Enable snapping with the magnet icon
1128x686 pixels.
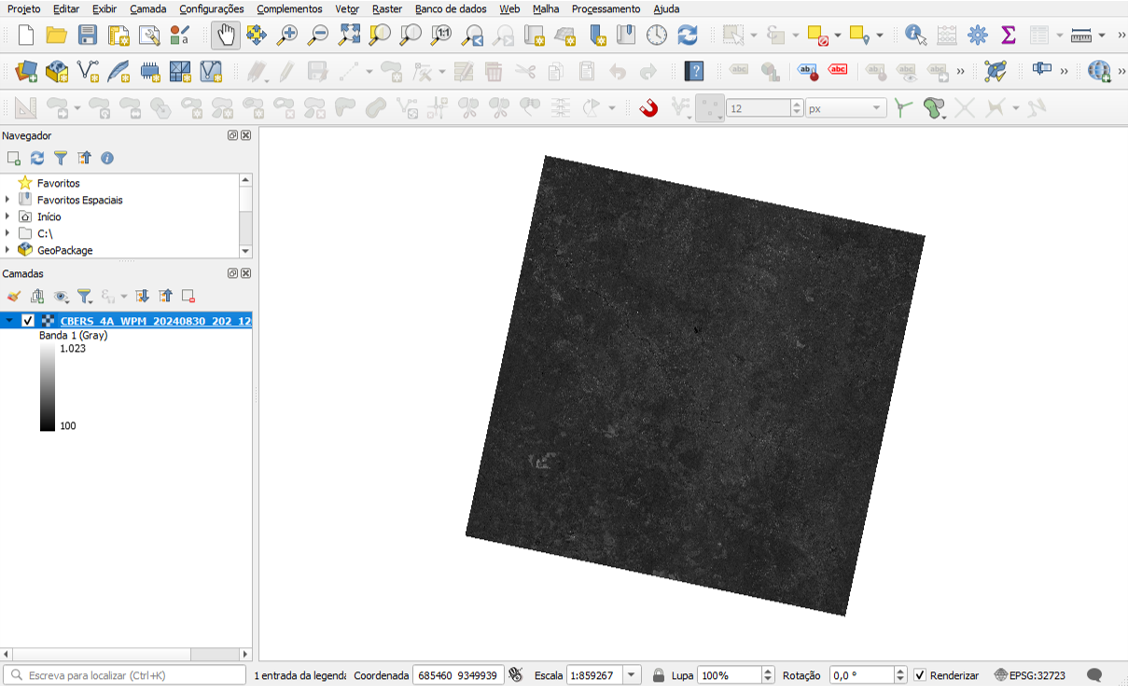point(649,108)
